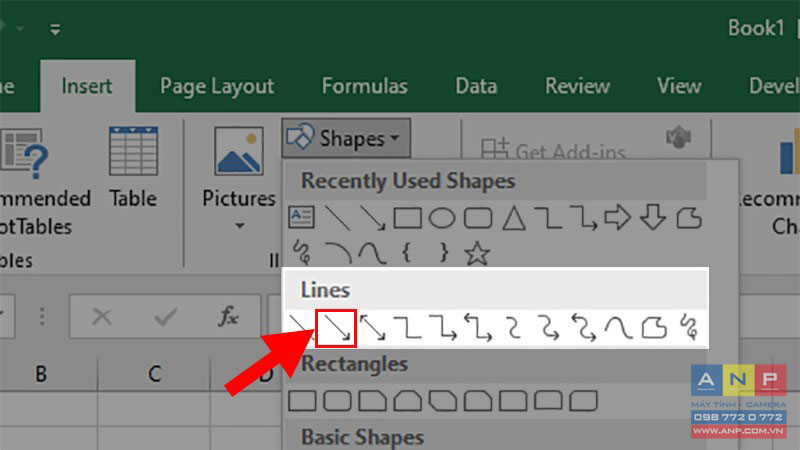The width and height of the screenshot is (800, 450).
Task: Pick the Line shape in Recently Used Shapes
Action: (x=337, y=218)
